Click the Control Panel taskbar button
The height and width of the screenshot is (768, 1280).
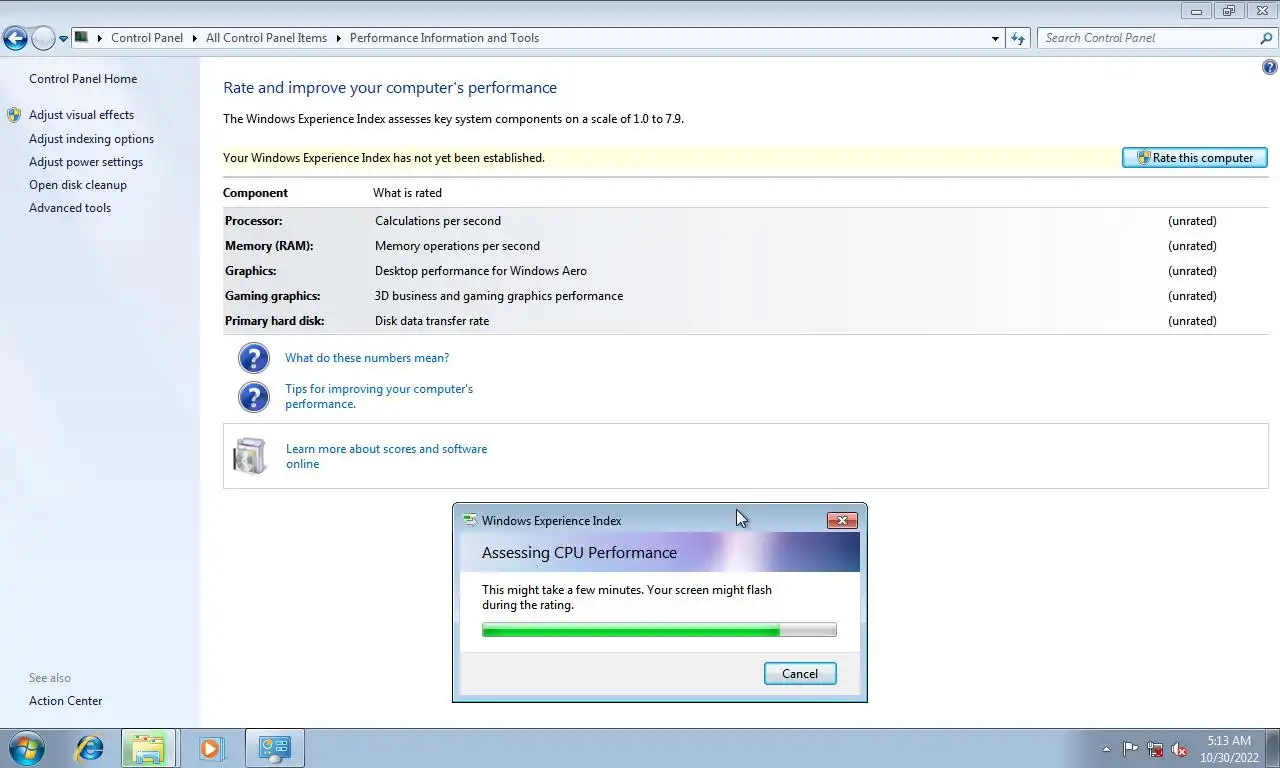pos(274,748)
